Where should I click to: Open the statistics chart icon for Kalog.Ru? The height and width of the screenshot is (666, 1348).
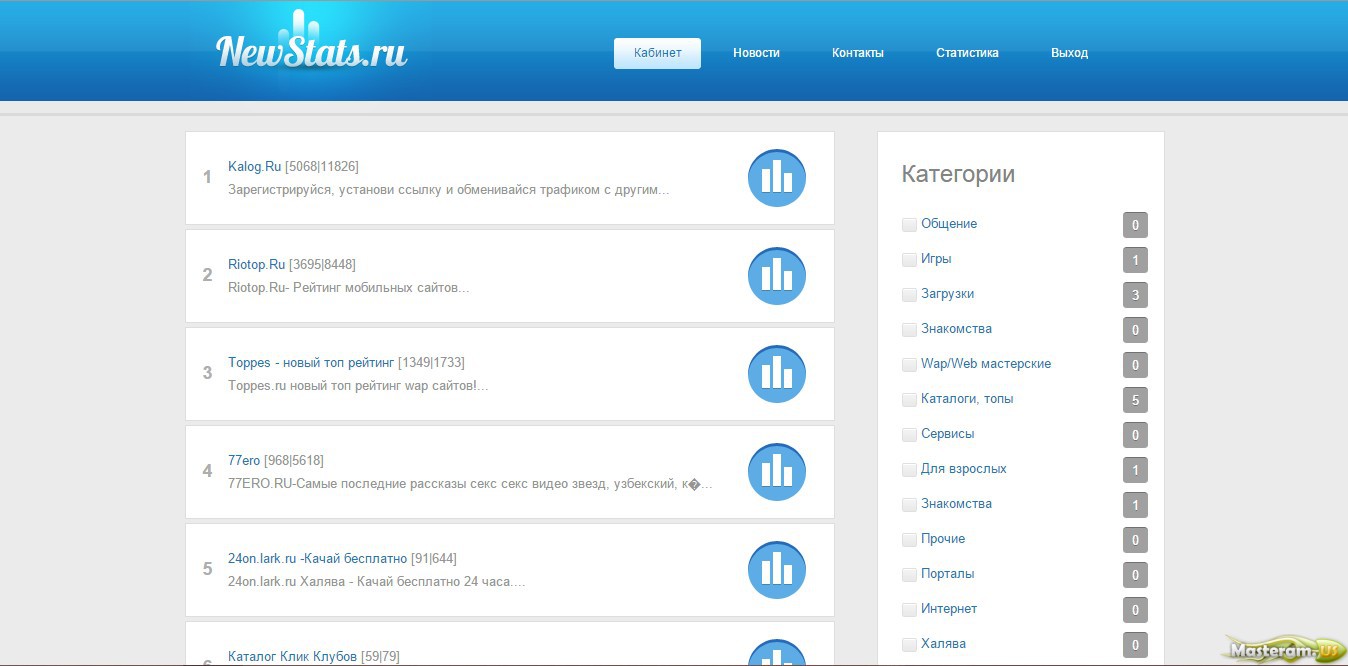pyautogui.click(x=777, y=178)
